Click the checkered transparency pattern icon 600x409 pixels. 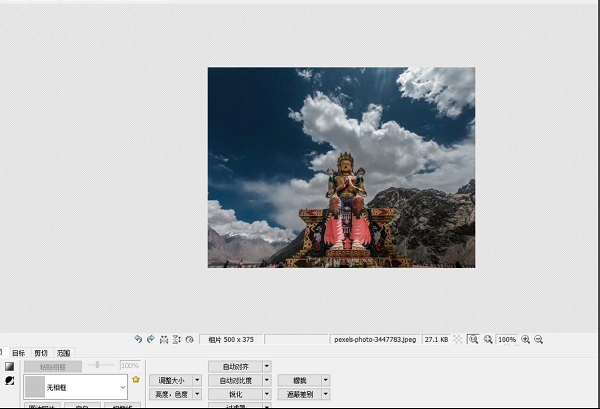[458, 339]
